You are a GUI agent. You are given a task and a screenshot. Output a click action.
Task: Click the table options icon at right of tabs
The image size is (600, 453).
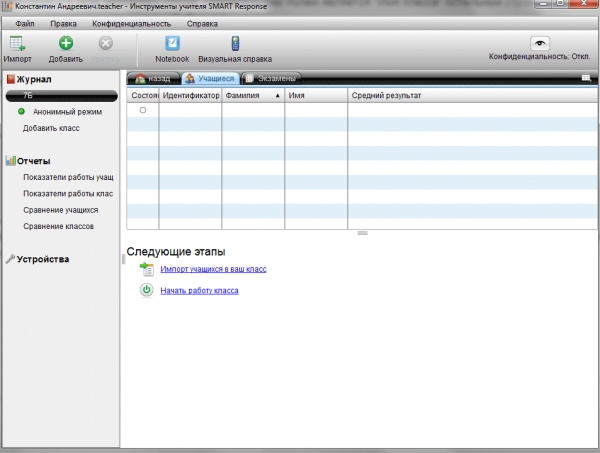pyautogui.click(x=586, y=78)
